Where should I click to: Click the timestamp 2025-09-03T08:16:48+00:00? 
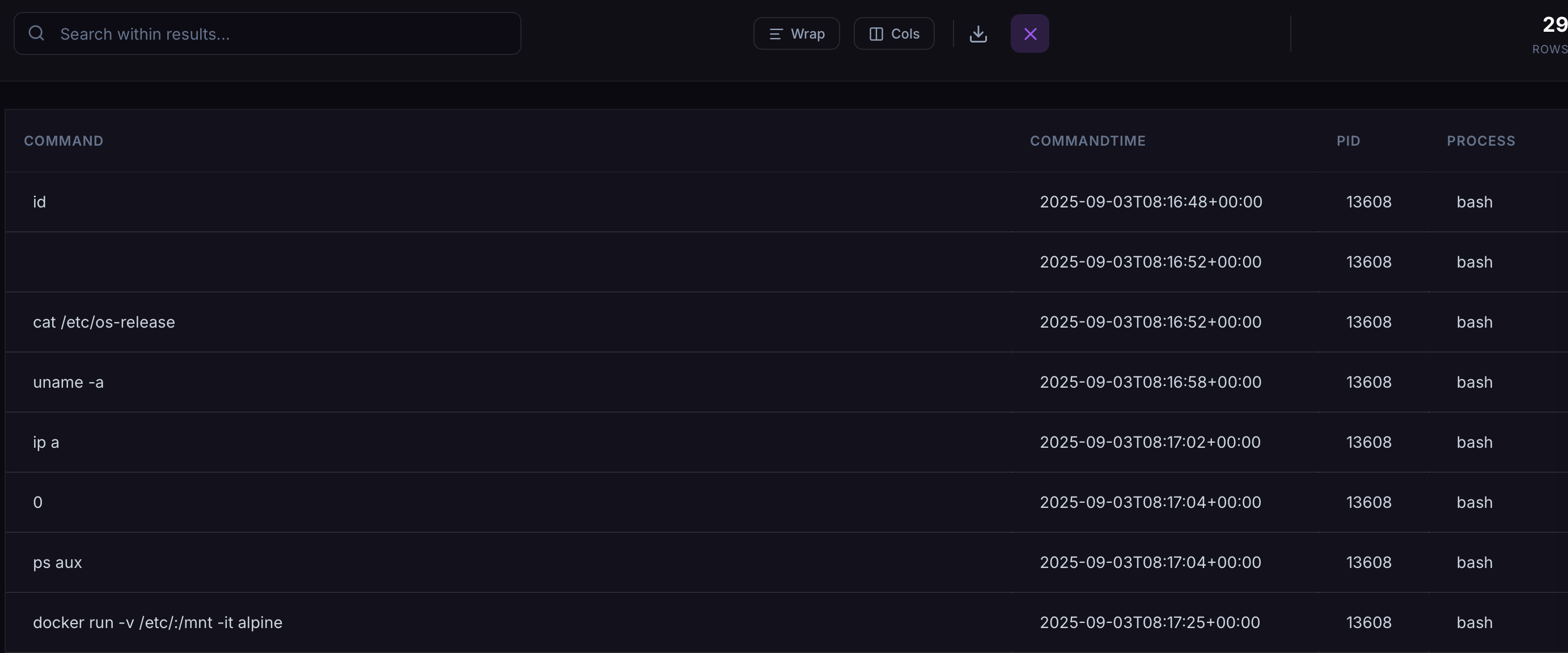pyautogui.click(x=1150, y=202)
